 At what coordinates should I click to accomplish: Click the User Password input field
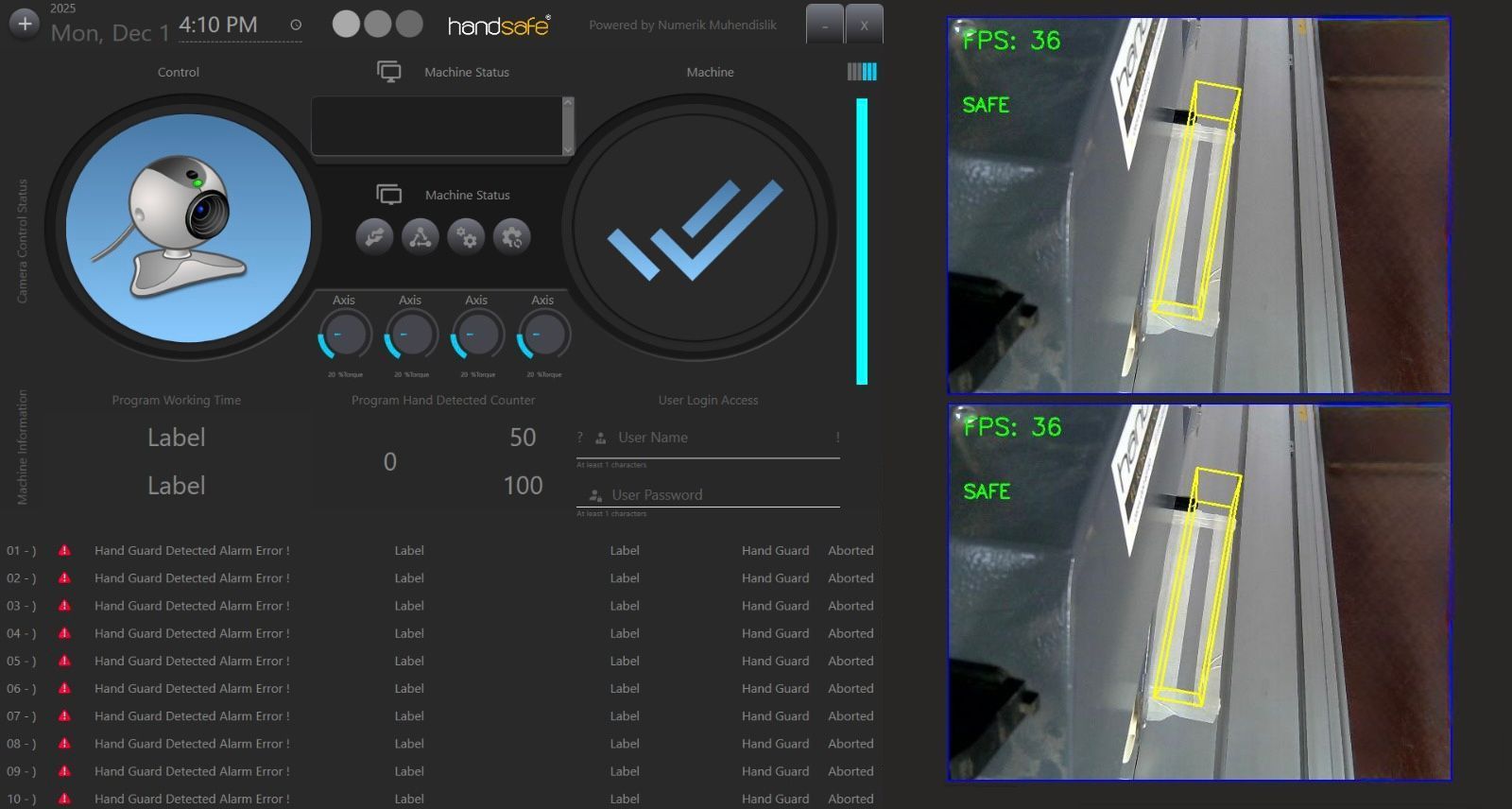(718, 495)
